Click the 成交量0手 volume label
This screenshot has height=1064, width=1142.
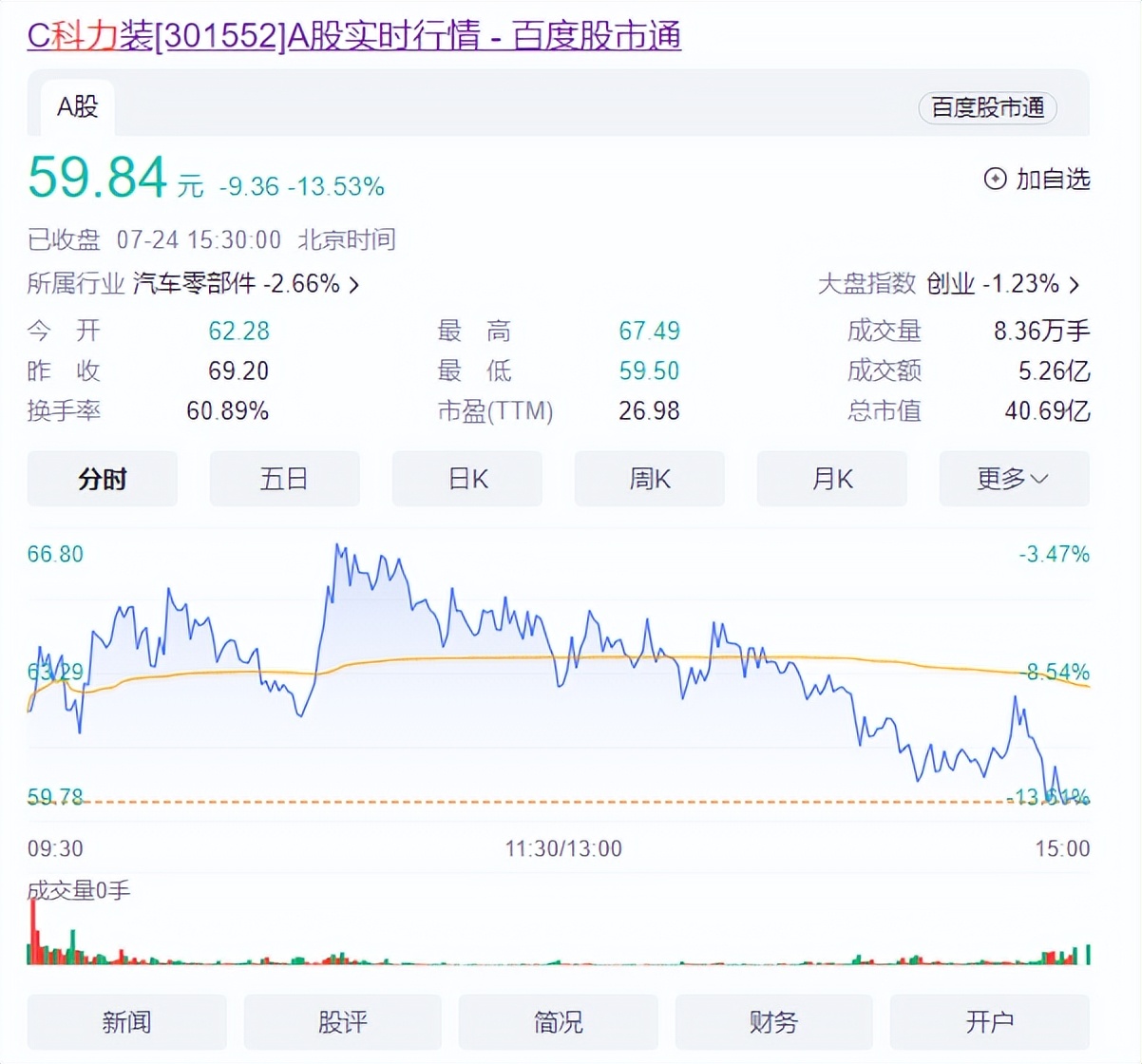click(79, 890)
